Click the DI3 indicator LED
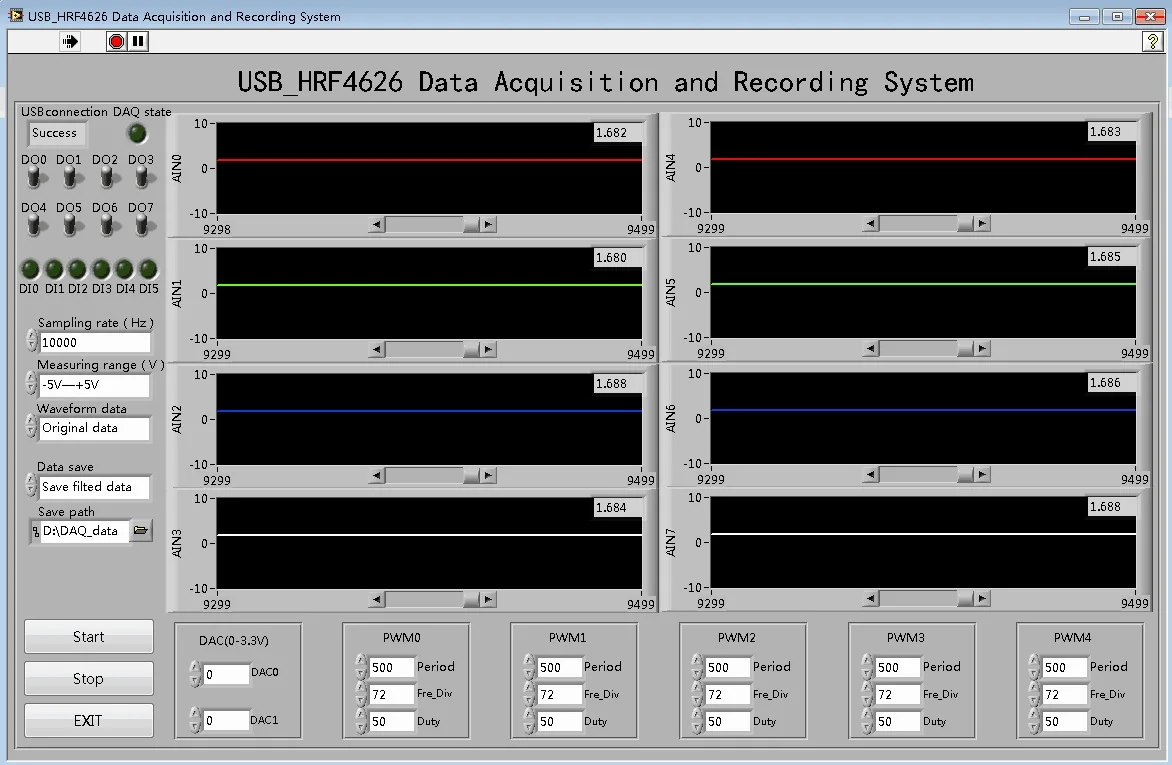 (x=102, y=269)
